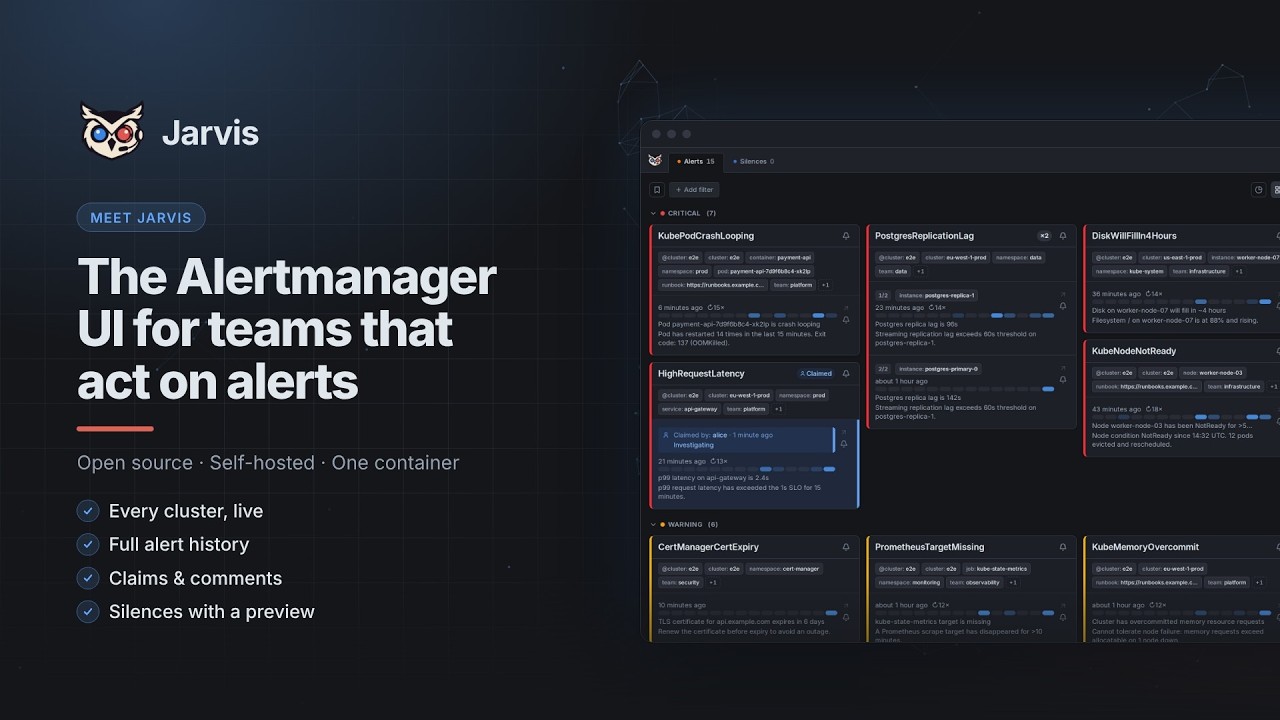Viewport: 1280px width, 720px height.
Task: Click the bell for the postgres-primary-0 instance
Action: point(1063,381)
